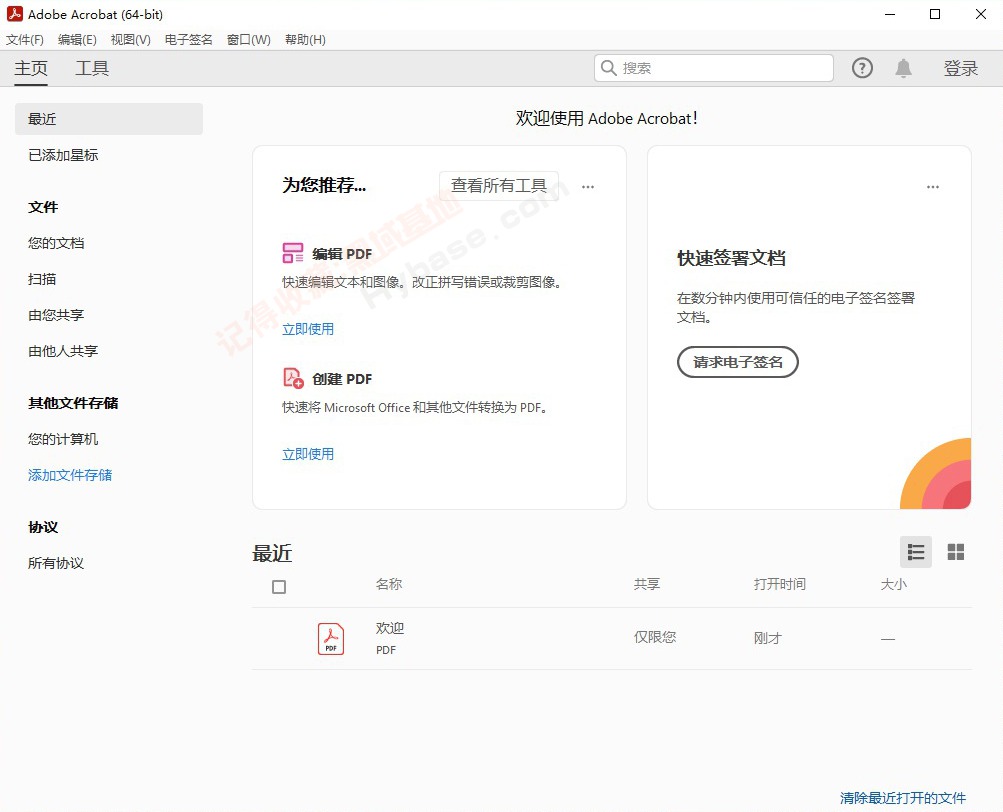Click 查看所有工具 button

(x=499, y=186)
